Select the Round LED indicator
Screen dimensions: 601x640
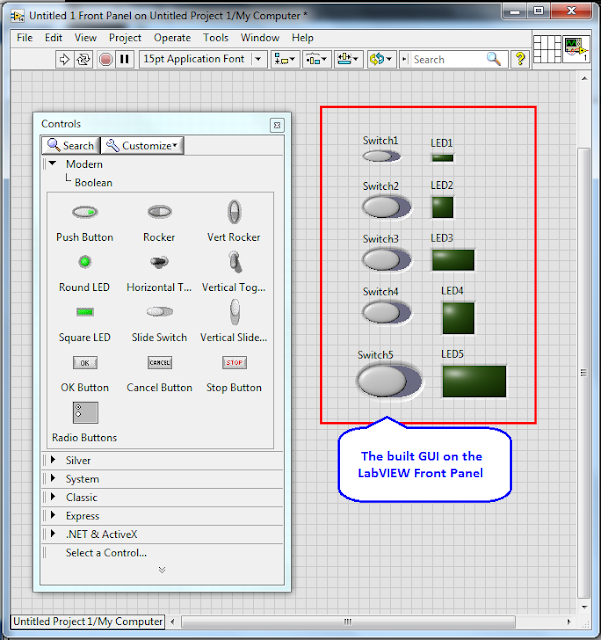pyautogui.click(x=85, y=262)
